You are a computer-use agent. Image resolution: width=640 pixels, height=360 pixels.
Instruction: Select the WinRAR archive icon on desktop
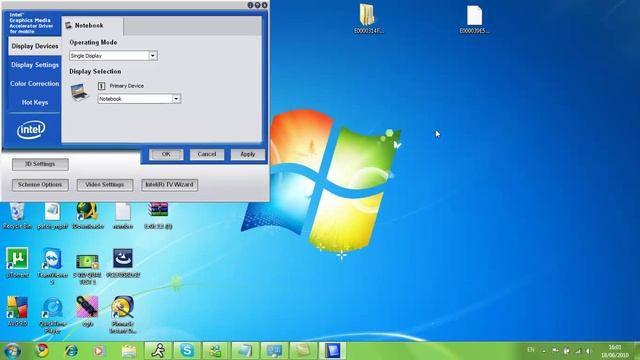click(x=158, y=216)
